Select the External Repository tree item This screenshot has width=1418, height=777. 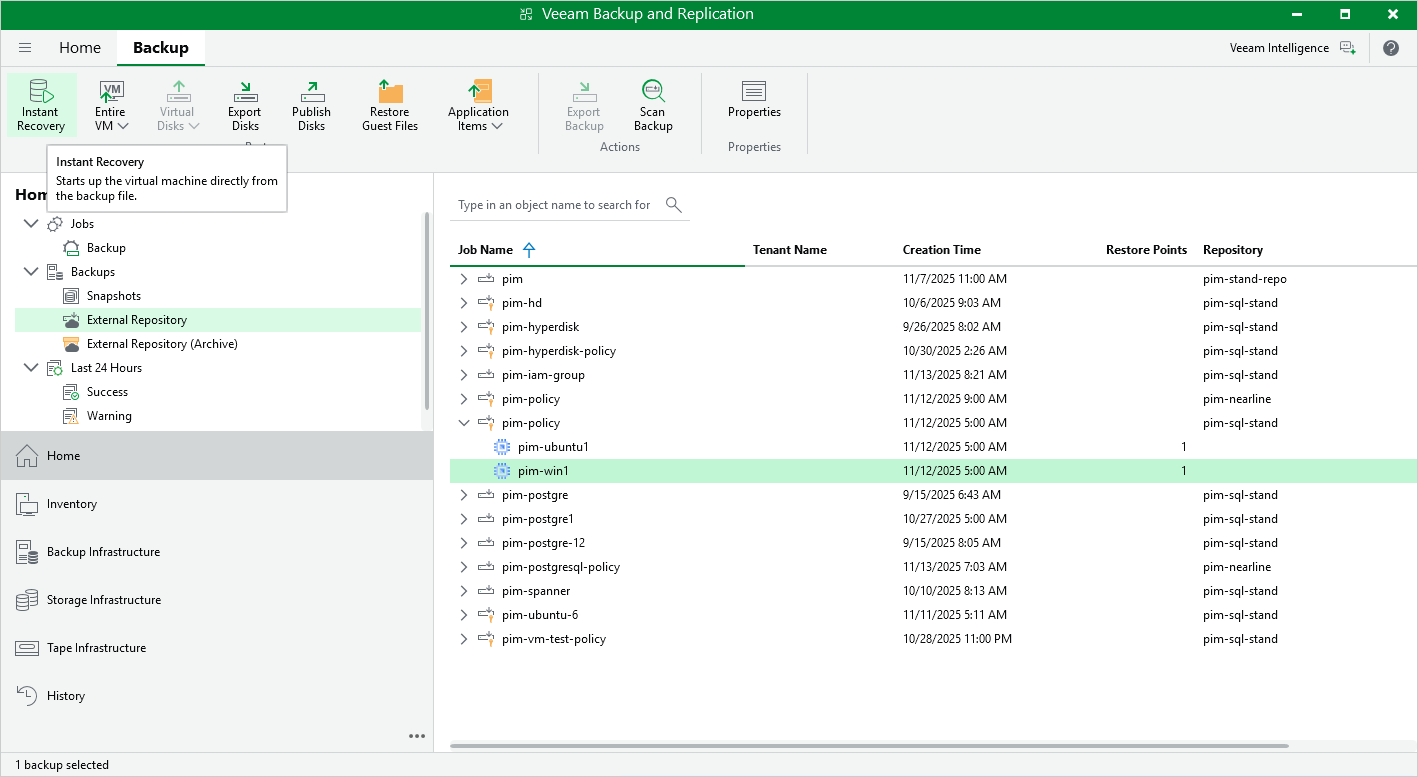218,320
